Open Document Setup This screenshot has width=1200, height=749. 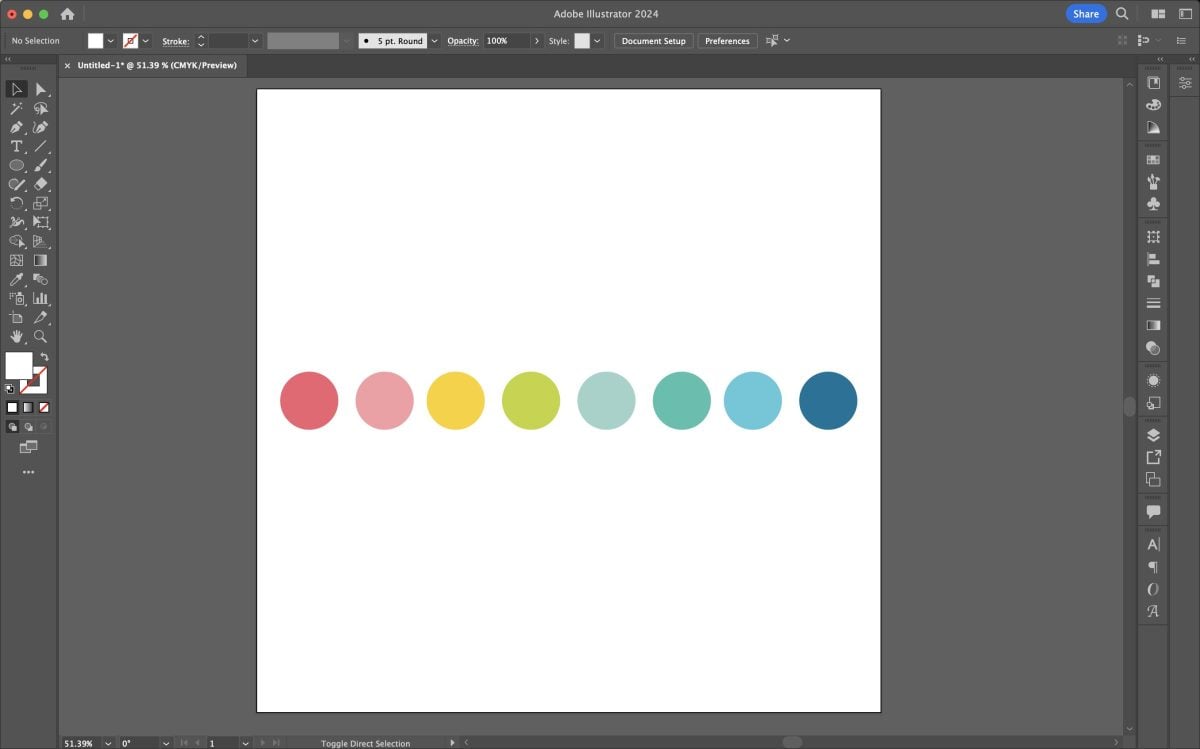[654, 41]
